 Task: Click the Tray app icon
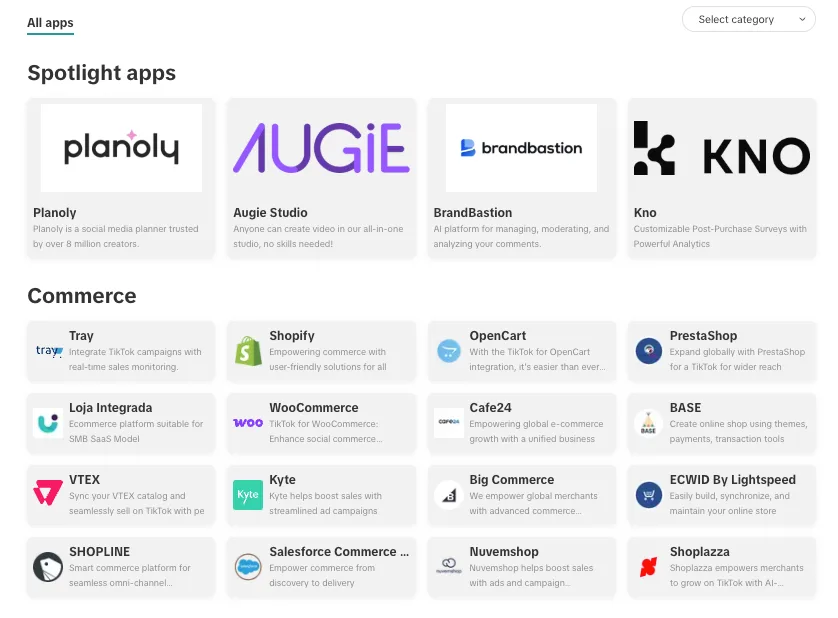pos(48,351)
